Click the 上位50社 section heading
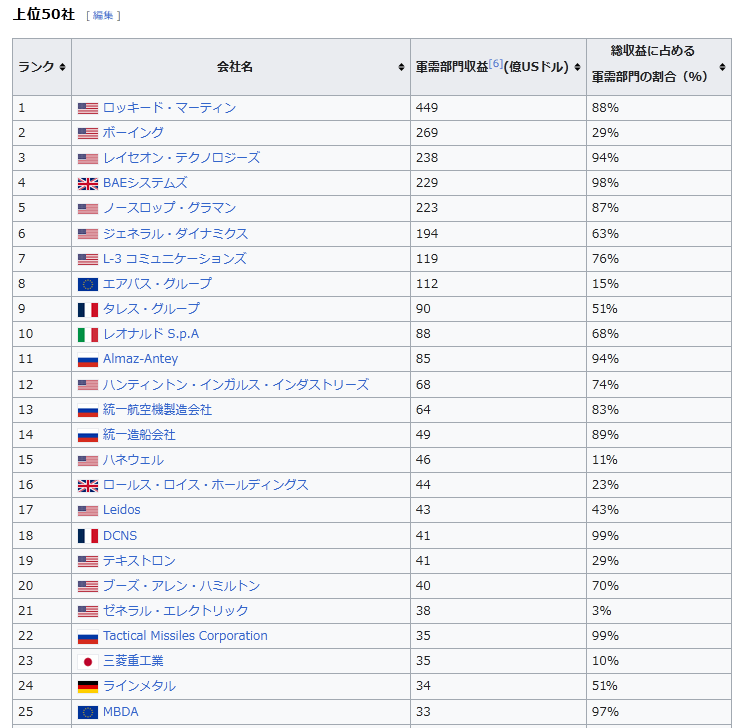 [x=43, y=15]
